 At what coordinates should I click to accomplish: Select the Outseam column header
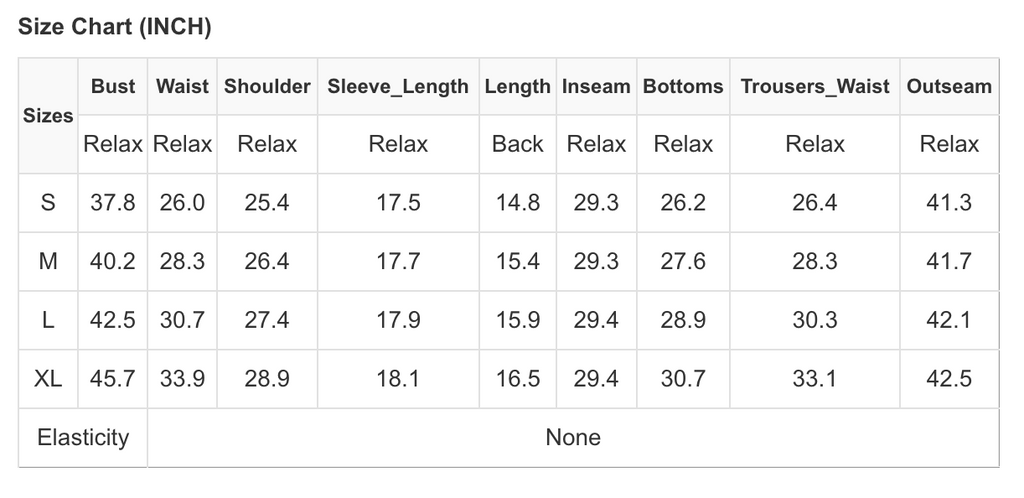(x=949, y=86)
